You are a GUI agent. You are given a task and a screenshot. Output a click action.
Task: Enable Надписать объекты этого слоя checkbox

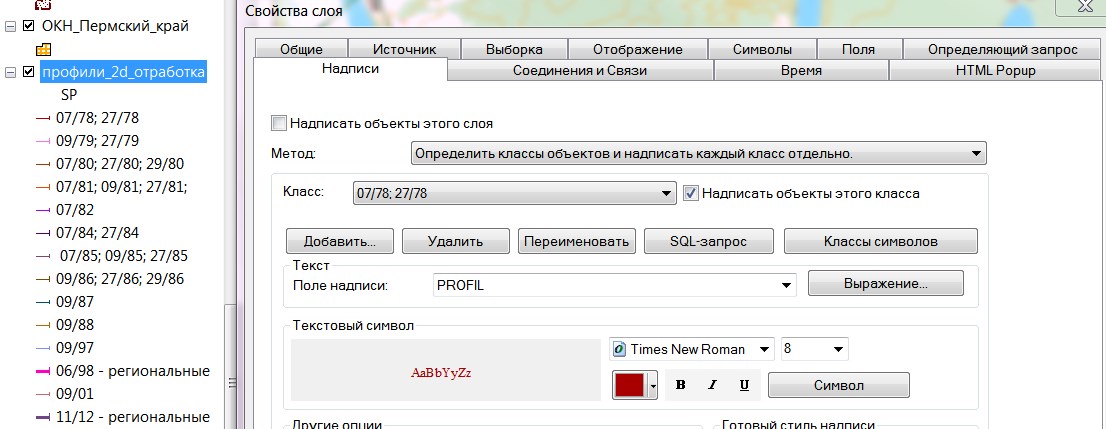[279, 123]
